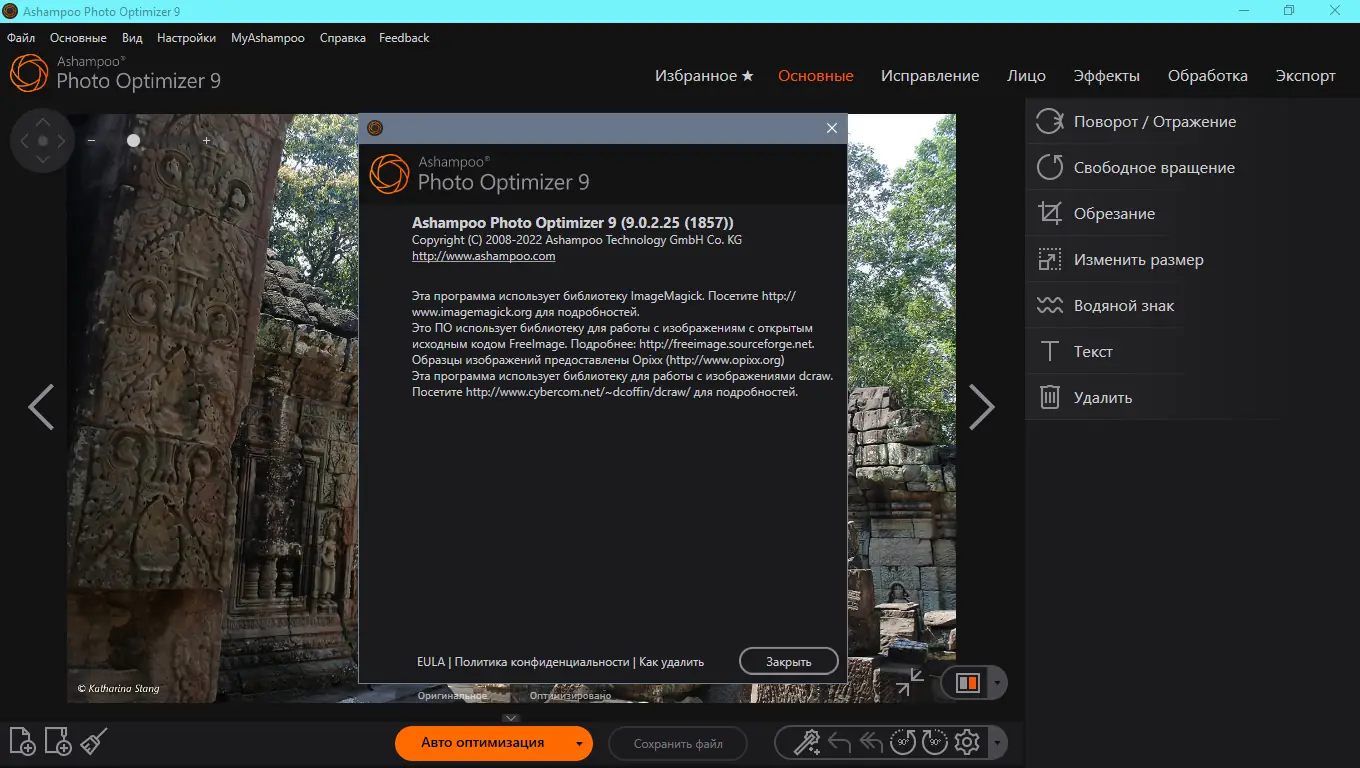Switch to the Обработка tab
Image resolution: width=1360 pixels, height=768 pixels.
pyautogui.click(x=1208, y=76)
